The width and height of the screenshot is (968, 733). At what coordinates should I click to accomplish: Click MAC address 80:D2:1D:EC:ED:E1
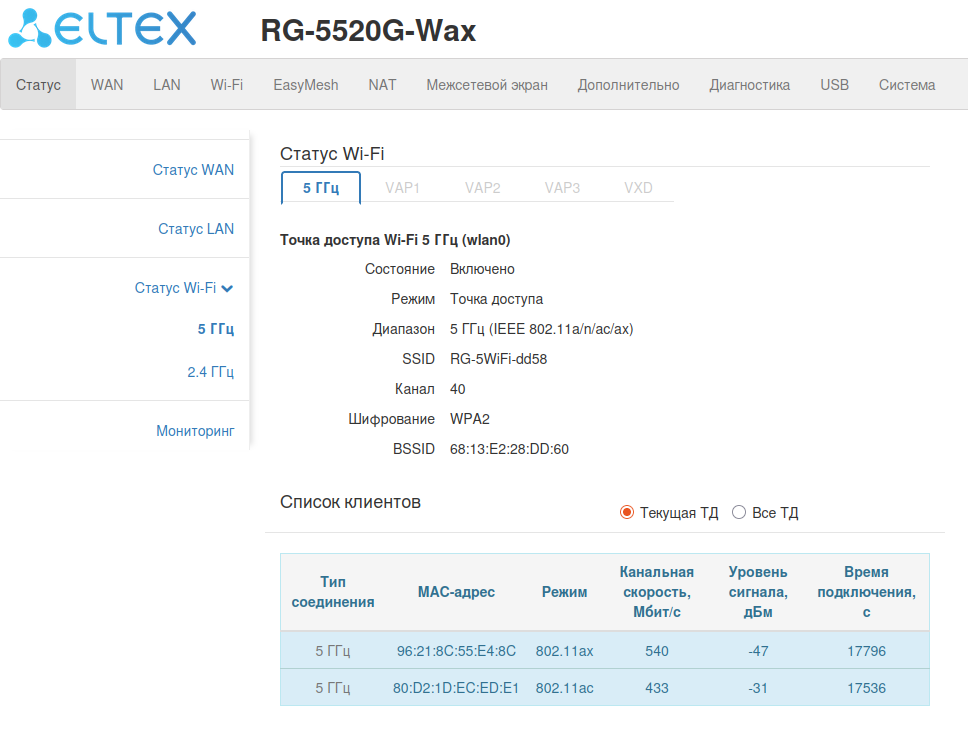(456, 688)
